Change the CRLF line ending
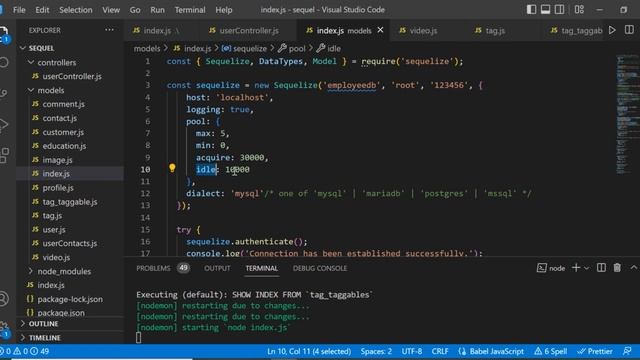The height and width of the screenshot is (360, 640). [x=440, y=351]
